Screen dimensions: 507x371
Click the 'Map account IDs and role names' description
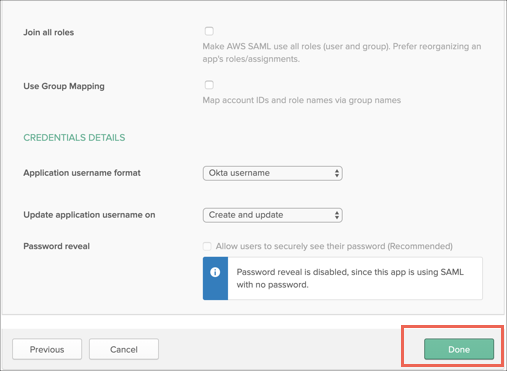click(x=302, y=100)
